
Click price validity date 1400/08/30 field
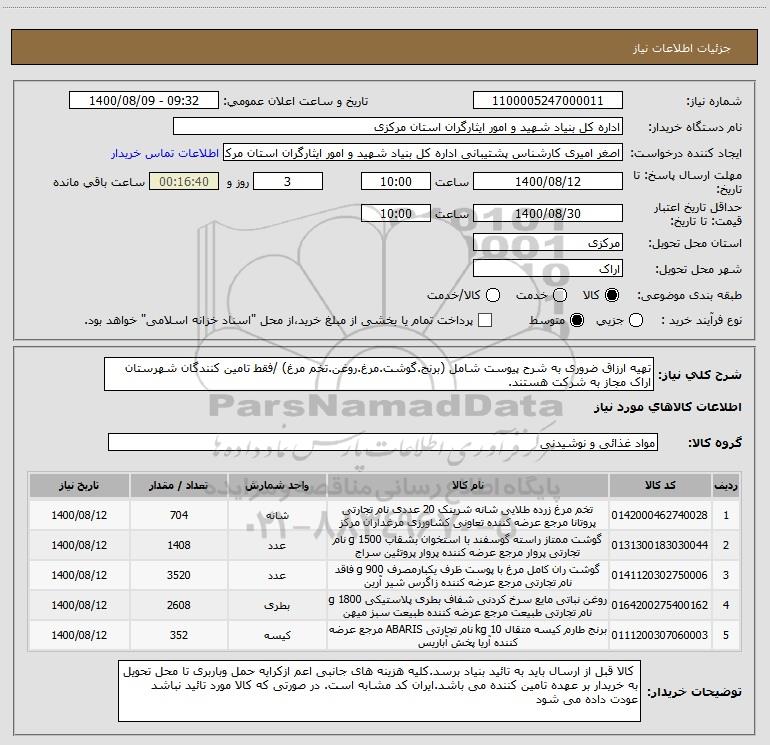pos(548,214)
